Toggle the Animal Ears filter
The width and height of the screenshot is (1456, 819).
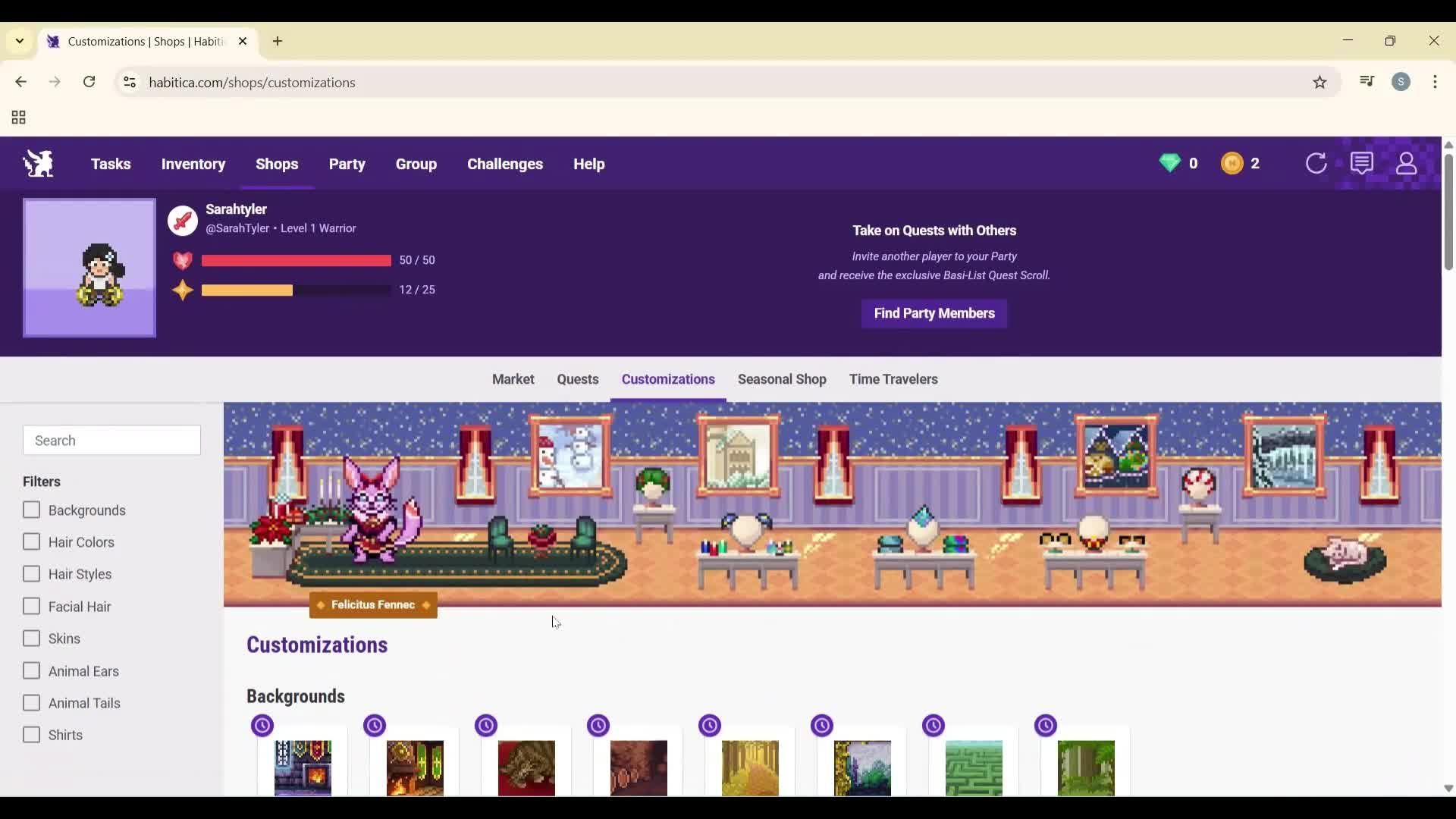(x=32, y=670)
